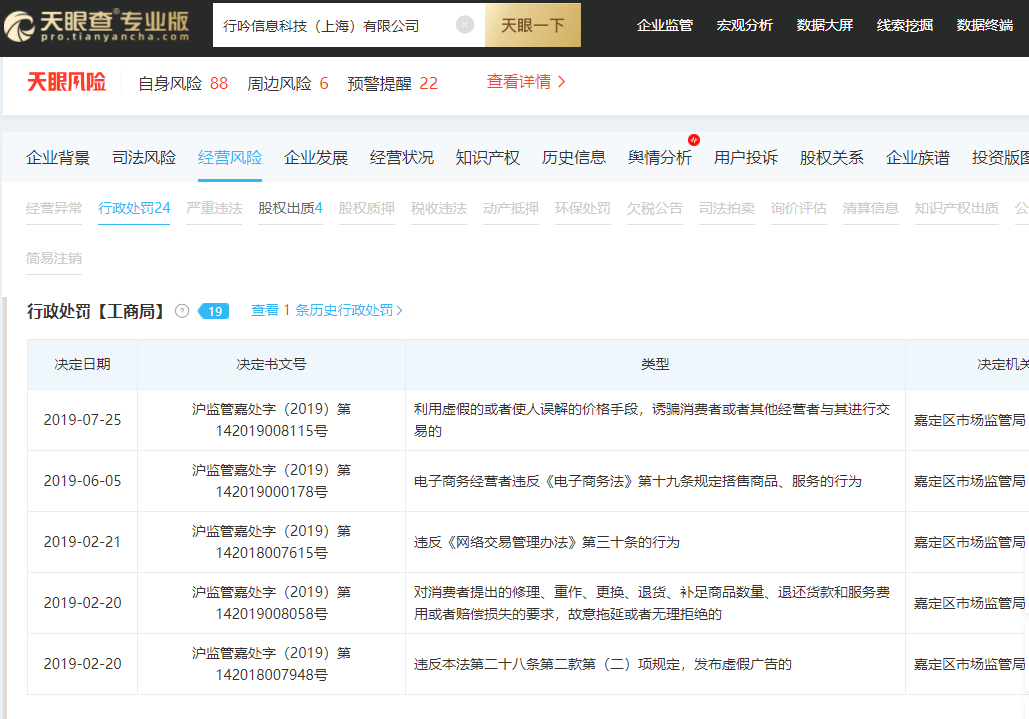The image size is (1029, 719).
Task: Switch to the 知识产权 tab
Action: pos(487,157)
